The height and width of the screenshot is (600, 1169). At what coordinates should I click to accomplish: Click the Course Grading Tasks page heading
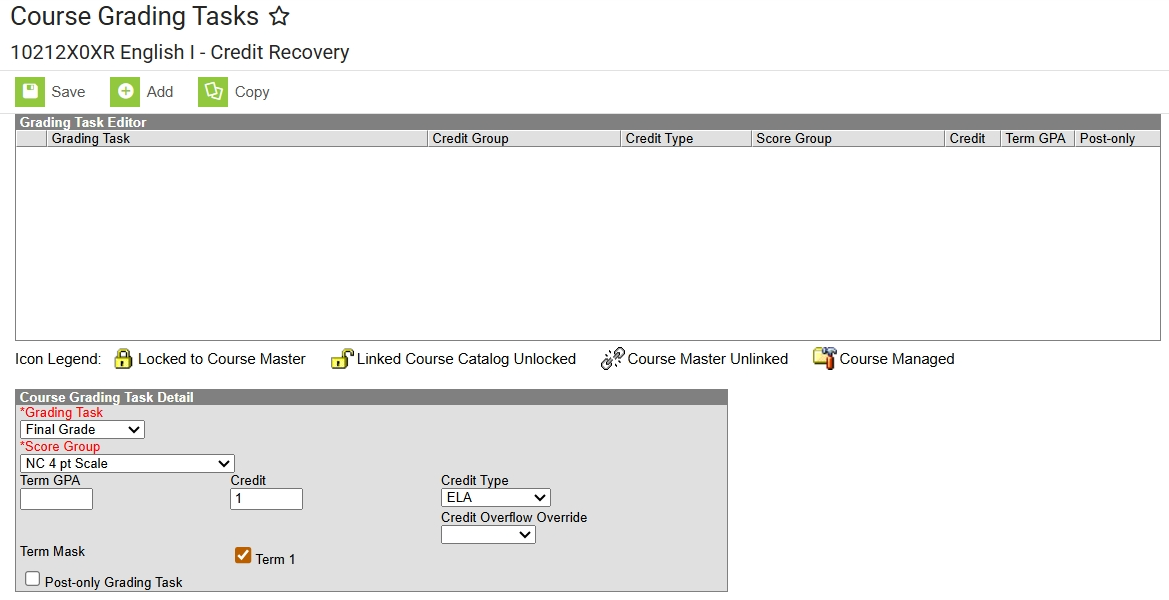tap(134, 16)
